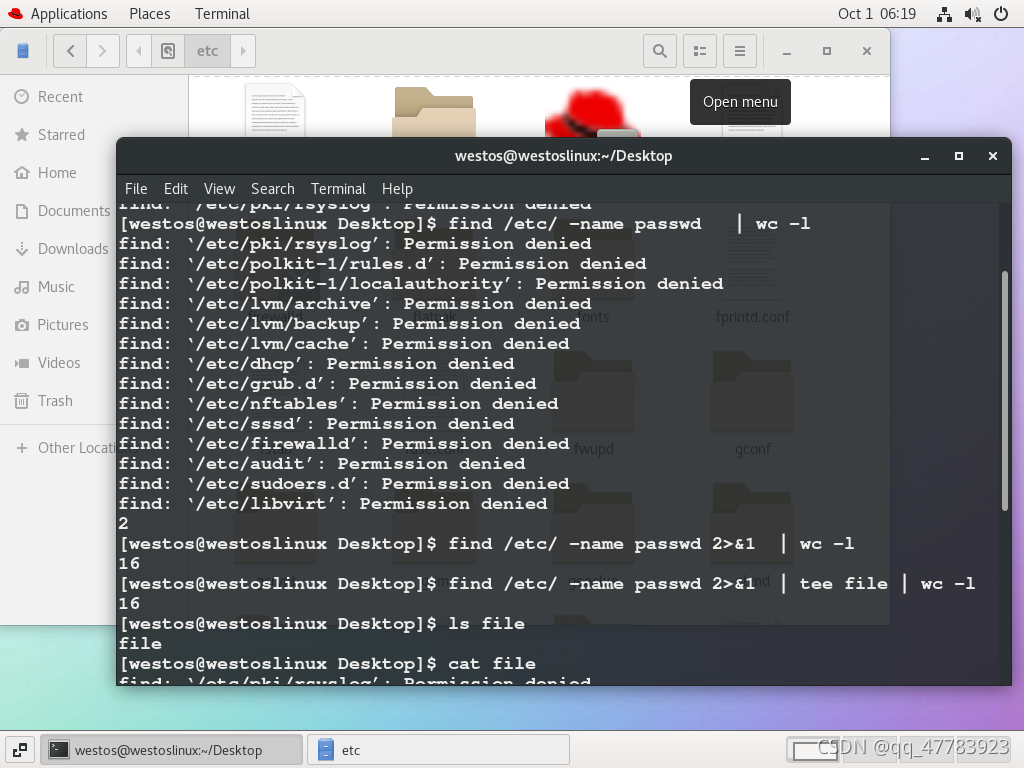Open Recent in Files sidebar
This screenshot has height=768, width=1024.
point(95,97)
